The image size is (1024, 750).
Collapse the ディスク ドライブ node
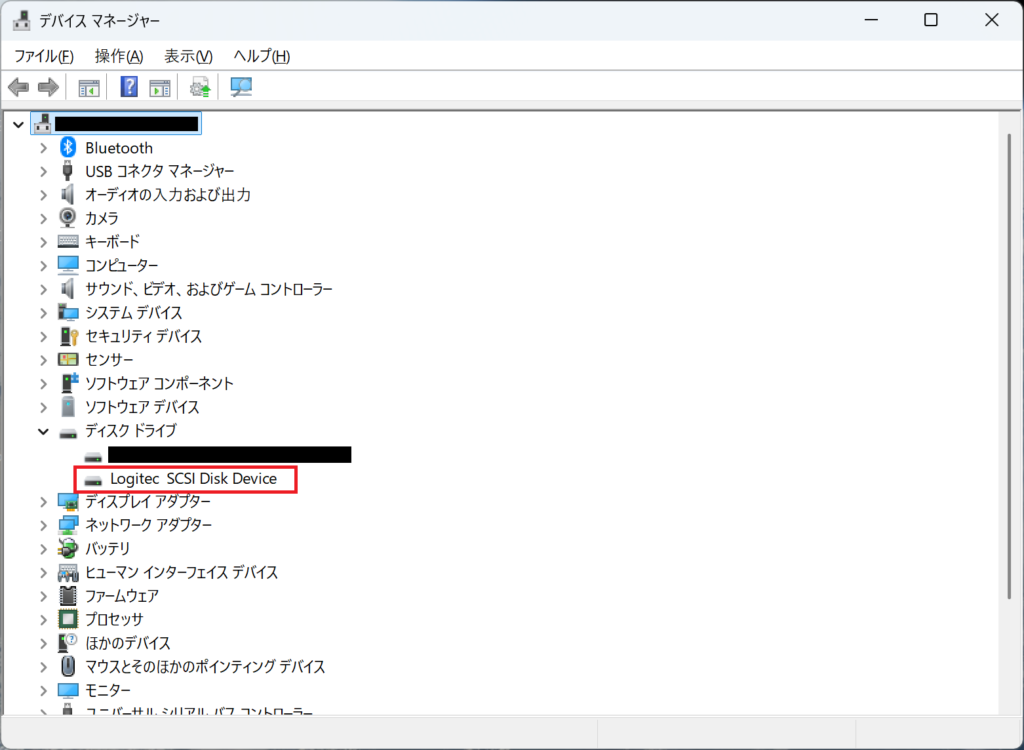(x=43, y=431)
